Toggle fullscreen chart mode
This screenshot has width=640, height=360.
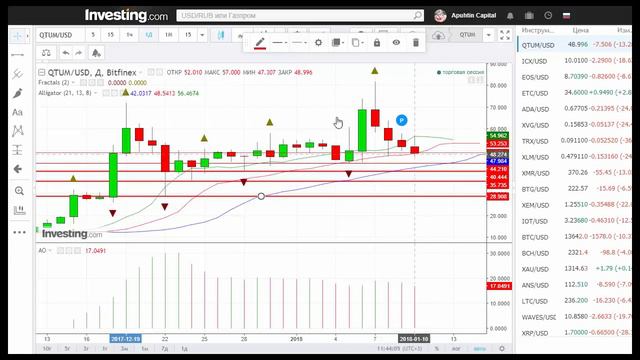tap(505, 35)
